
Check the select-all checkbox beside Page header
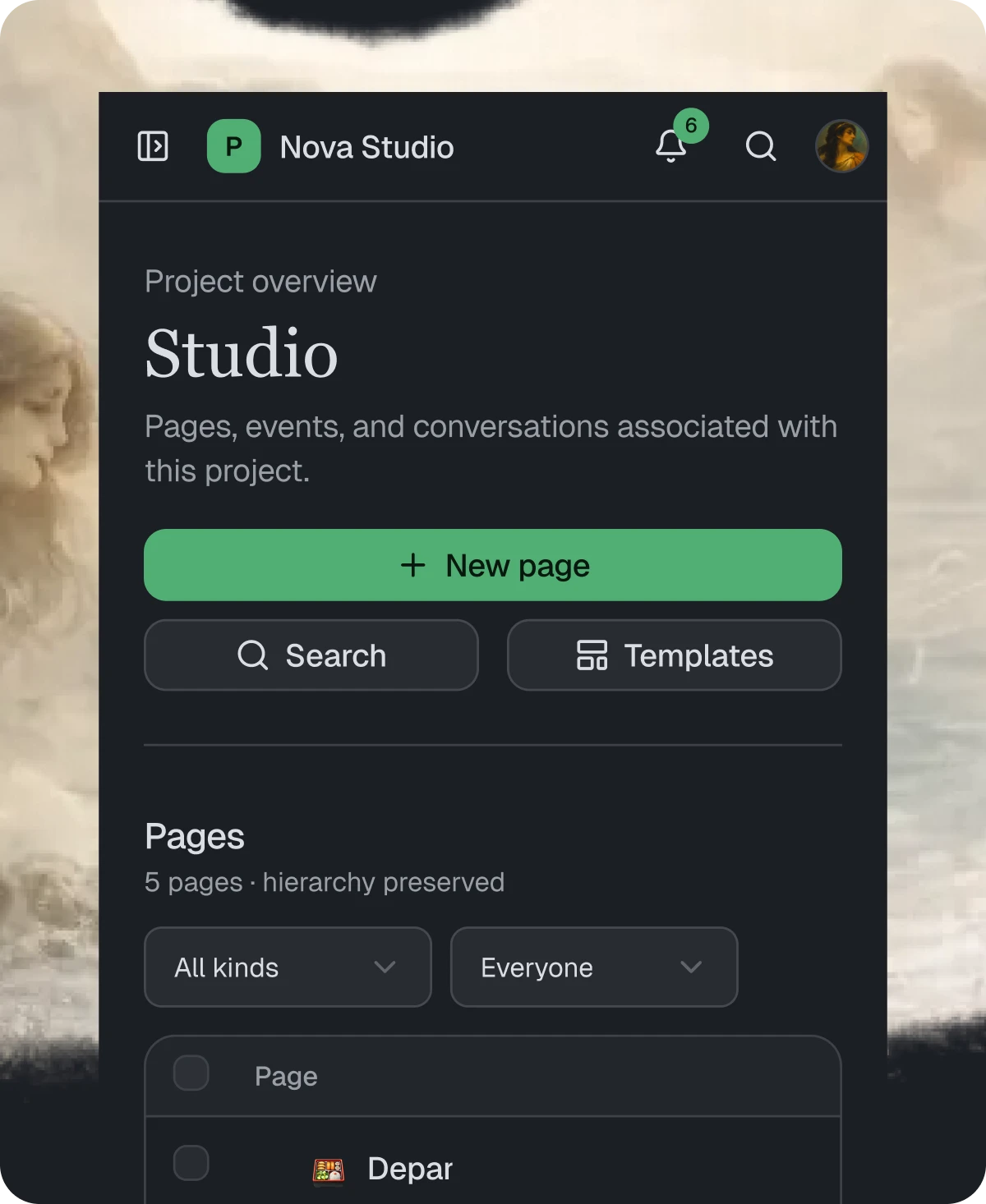click(x=191, y=1073)
